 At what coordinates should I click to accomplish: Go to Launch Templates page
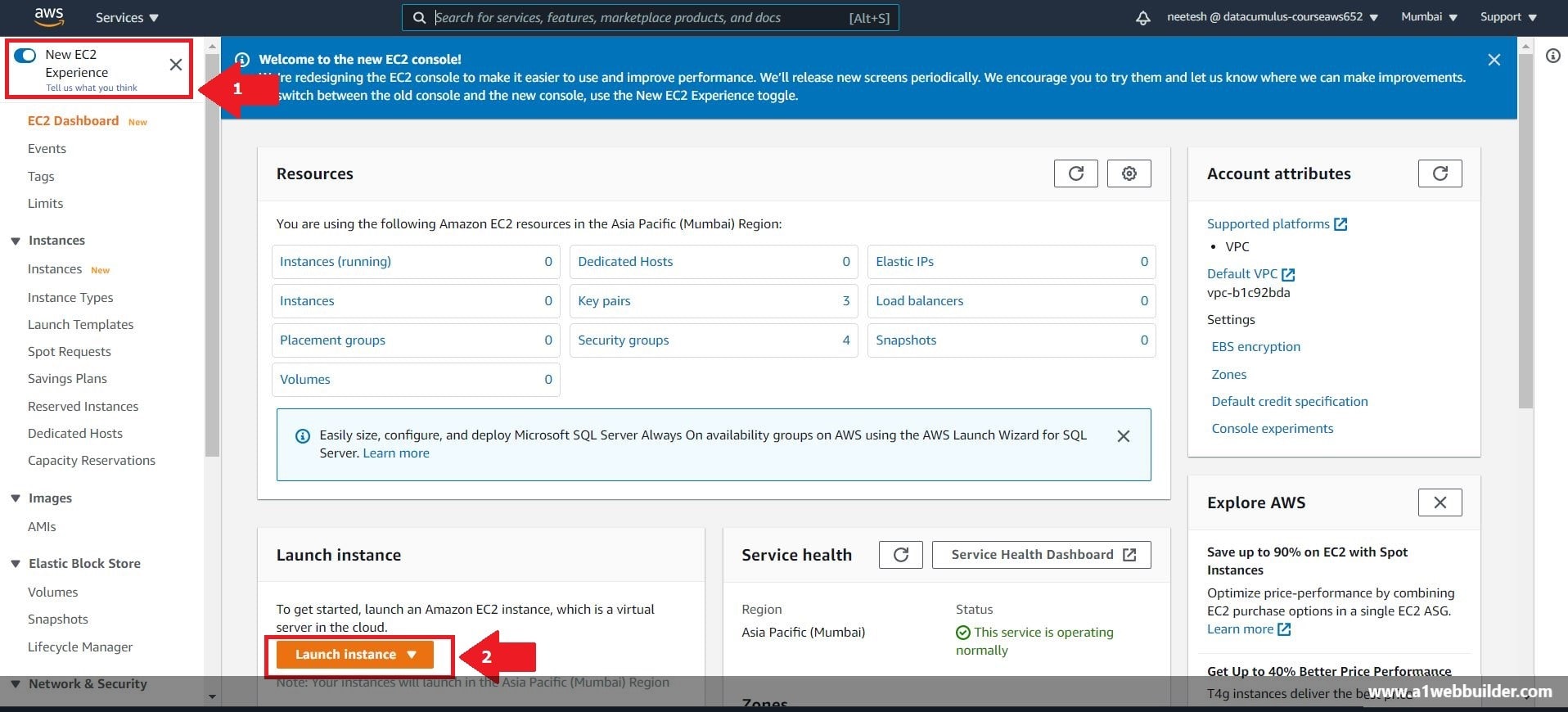[x=80, y=325]
